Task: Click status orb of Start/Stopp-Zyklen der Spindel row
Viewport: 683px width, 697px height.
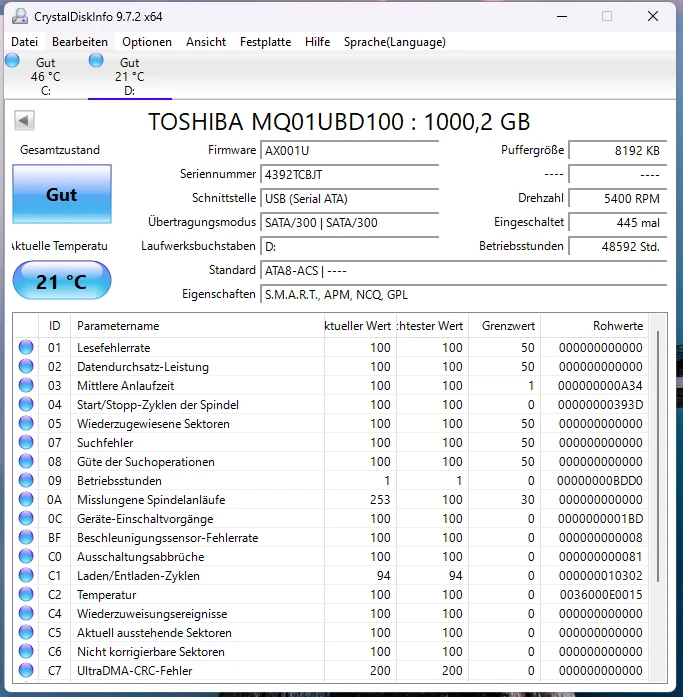Action: click(x=26, y=405)
